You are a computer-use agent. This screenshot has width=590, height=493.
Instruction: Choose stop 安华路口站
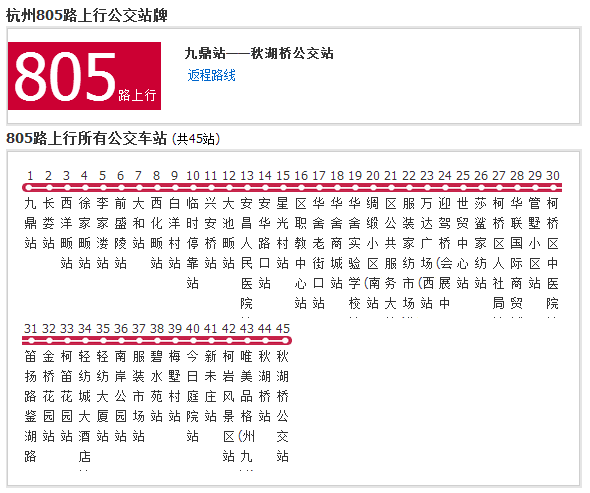click(265, 243)
